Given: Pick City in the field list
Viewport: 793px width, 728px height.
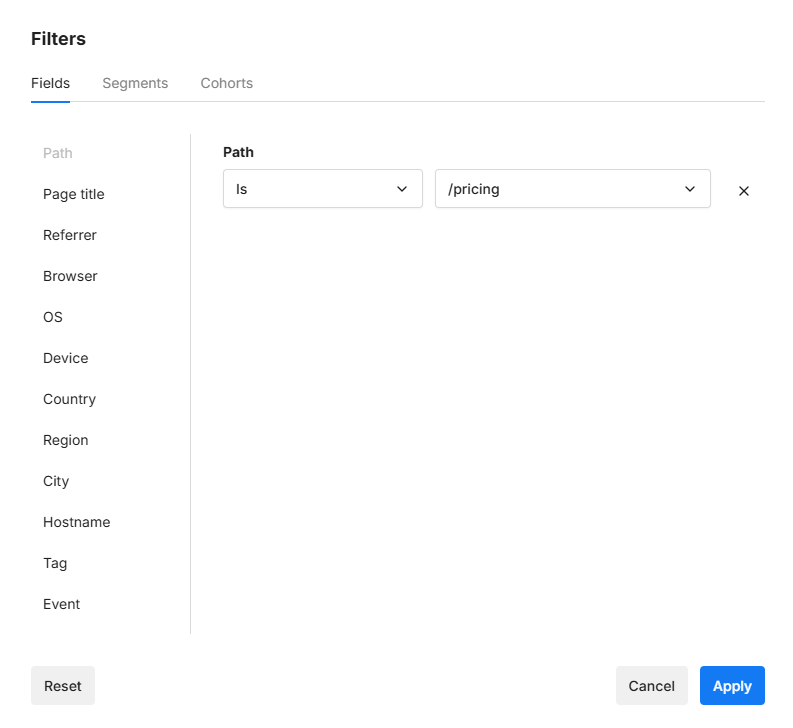Looking at the screenshot, I should pos(56,481).
